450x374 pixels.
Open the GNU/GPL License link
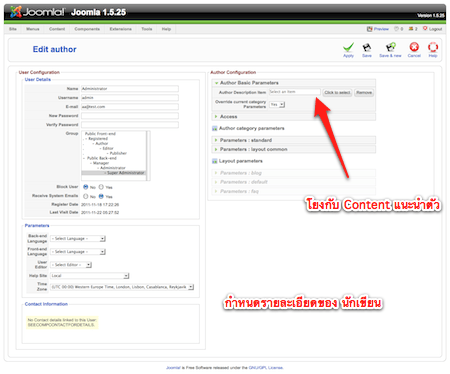click(266, 368)
